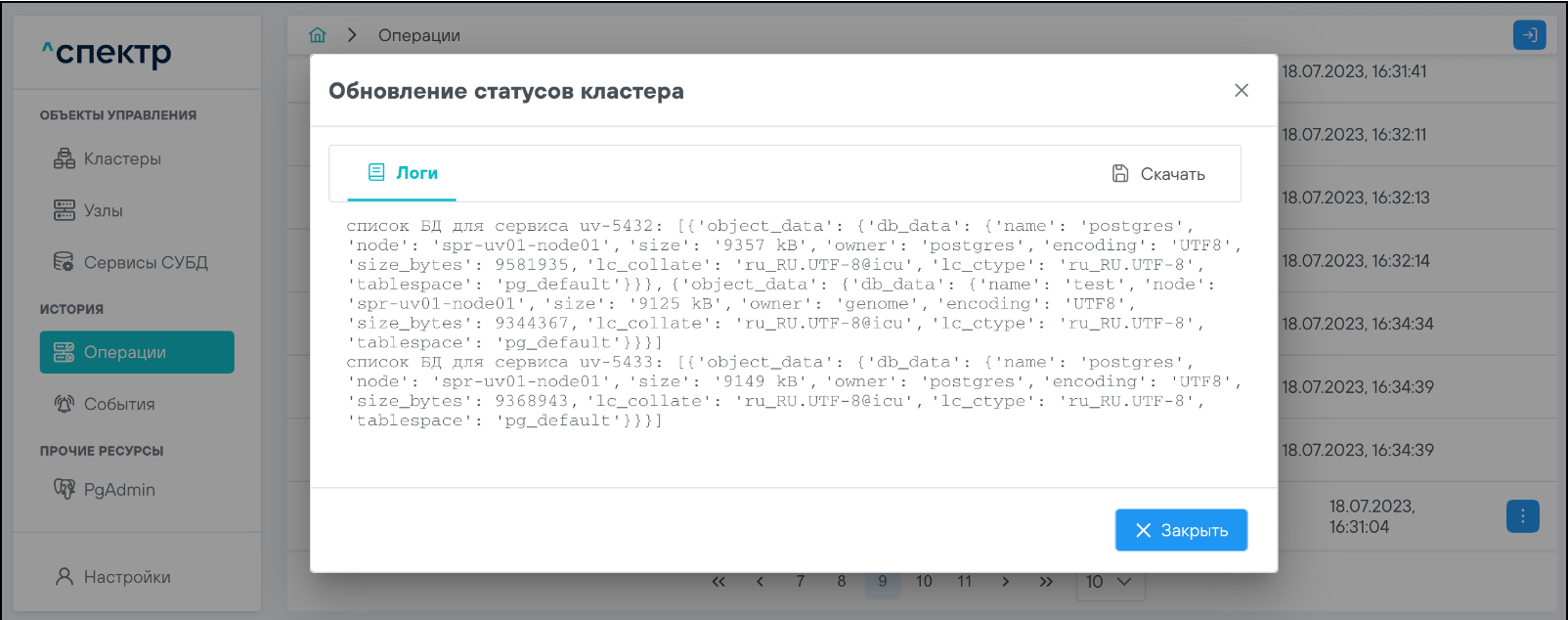Close the dialog with X icon
Viewport: 1568px width, 620px height.
click(x=1241, y=91)
